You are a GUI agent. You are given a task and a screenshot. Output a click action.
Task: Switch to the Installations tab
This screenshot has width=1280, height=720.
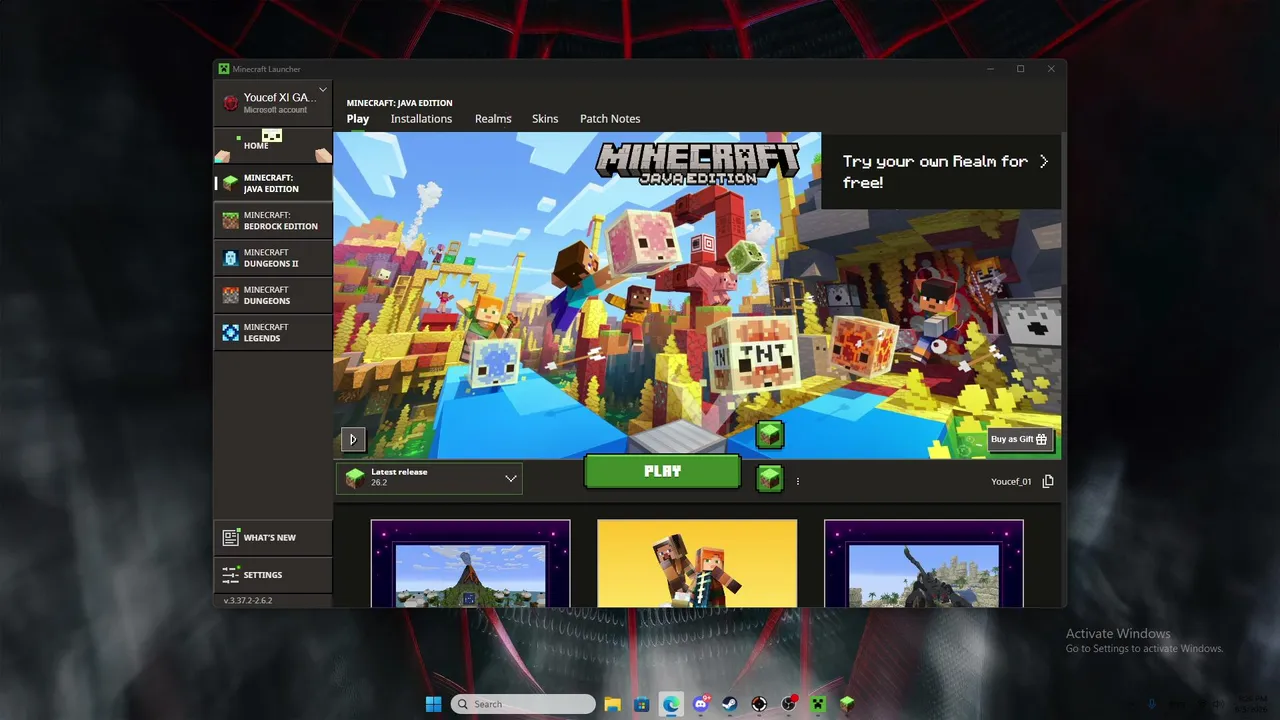[x=421, y=119]
